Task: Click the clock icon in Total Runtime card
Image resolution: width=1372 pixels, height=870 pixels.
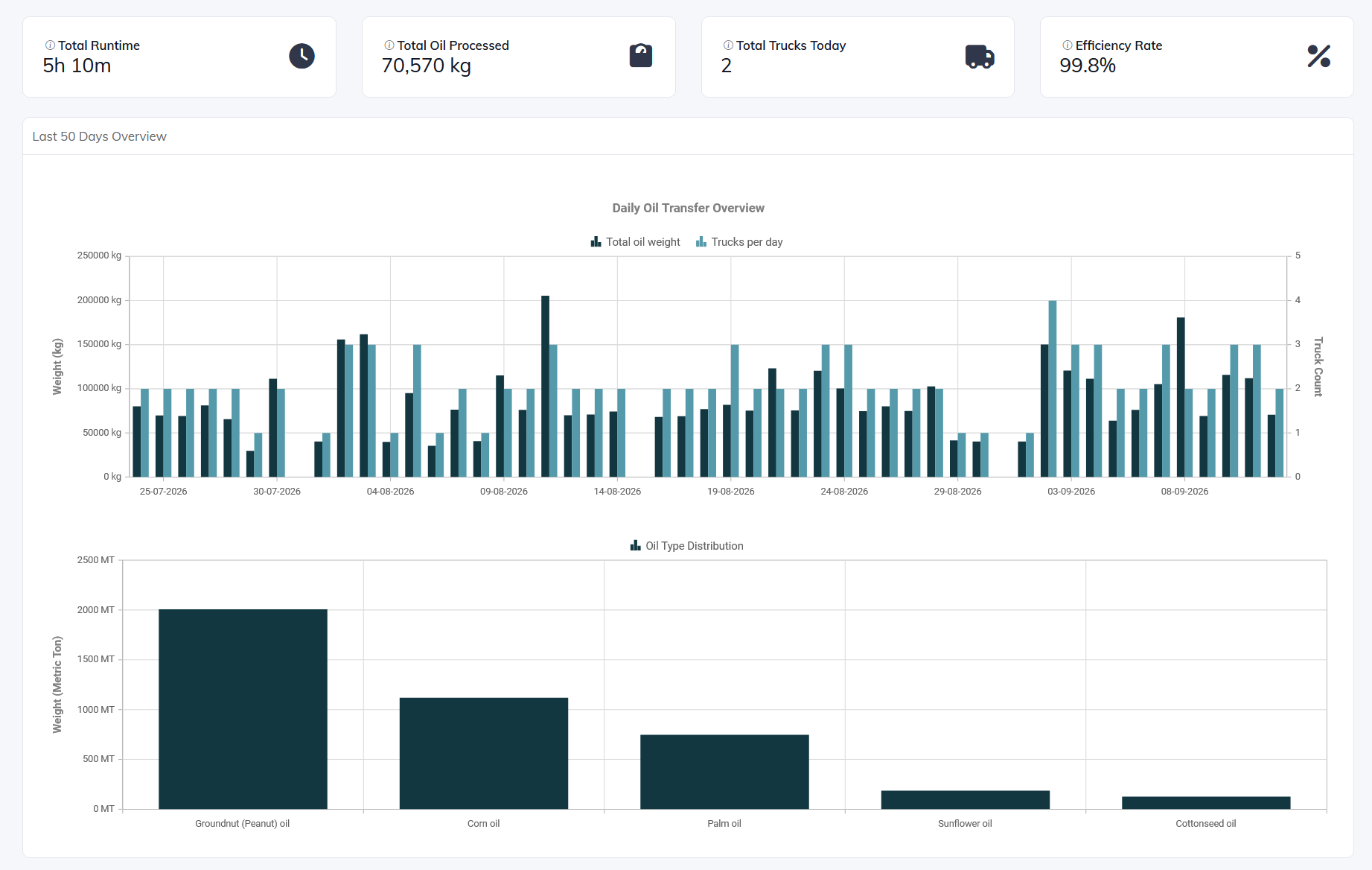Action: pyautogui.click(x=301, y=56)
